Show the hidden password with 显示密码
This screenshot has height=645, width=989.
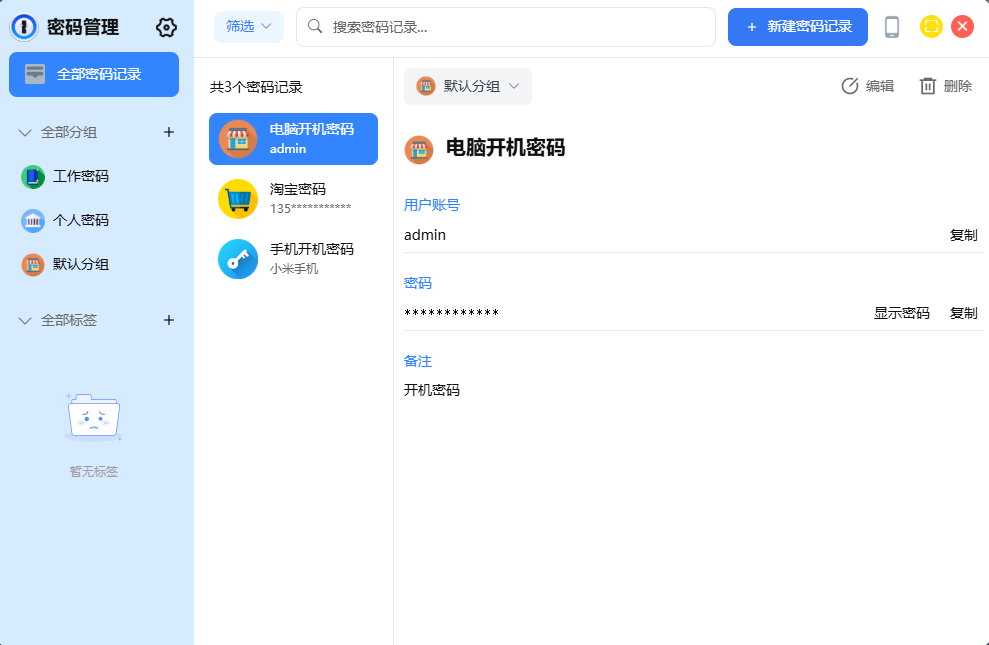(x=901, y=313)
